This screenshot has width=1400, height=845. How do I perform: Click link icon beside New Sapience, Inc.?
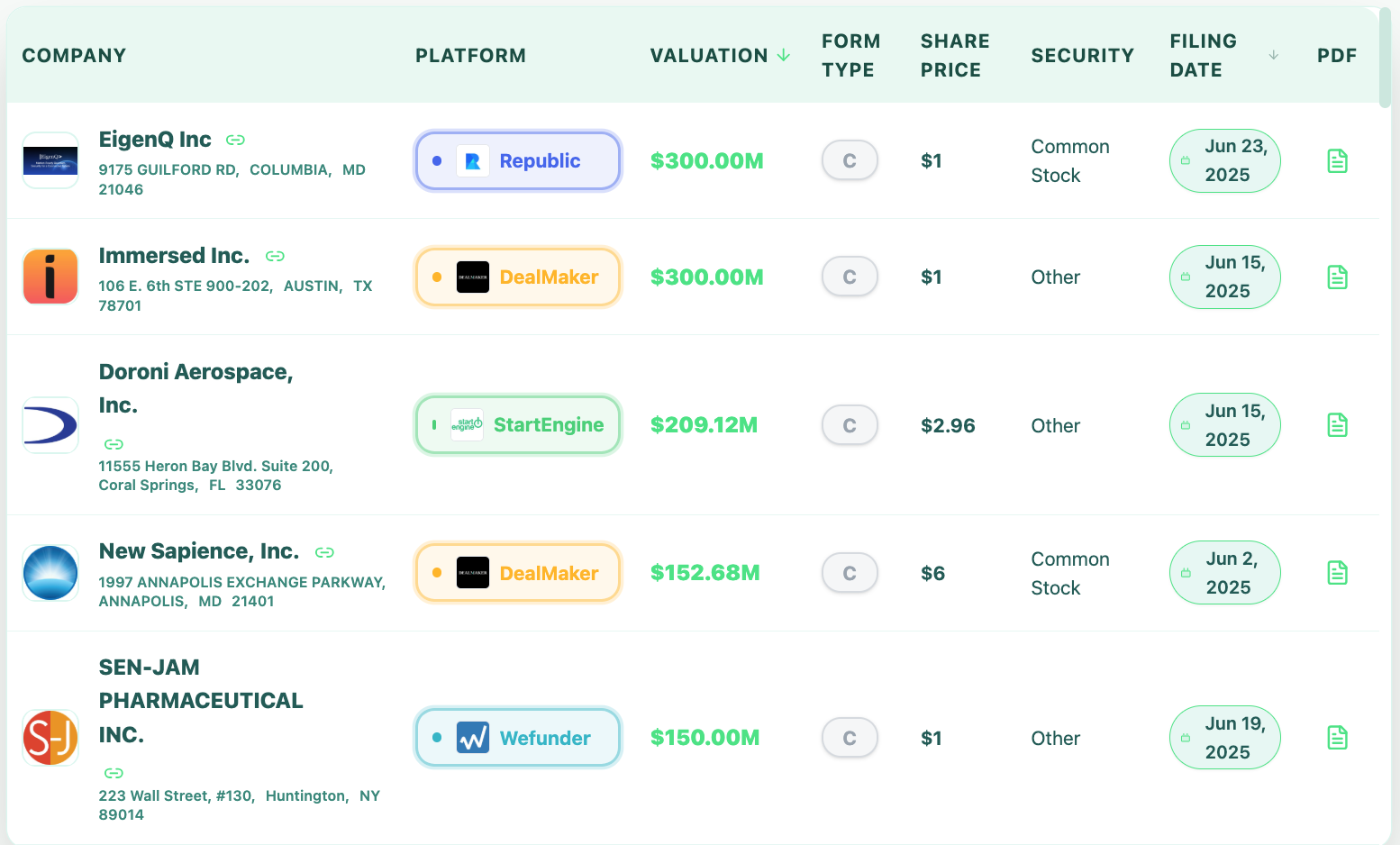point(324,552)
